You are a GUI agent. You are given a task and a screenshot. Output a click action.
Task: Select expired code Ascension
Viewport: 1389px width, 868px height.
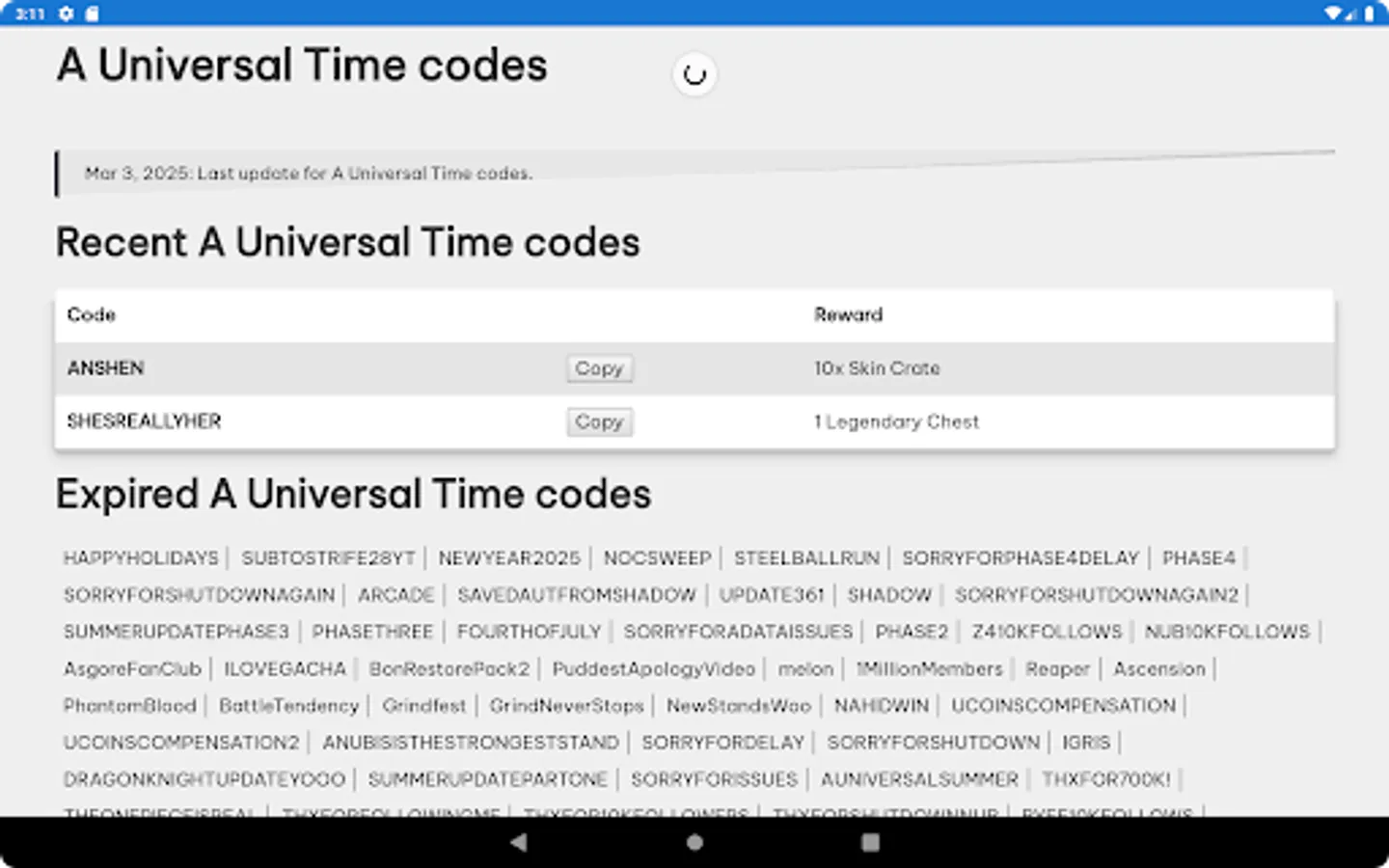(x=1159, y=668)
